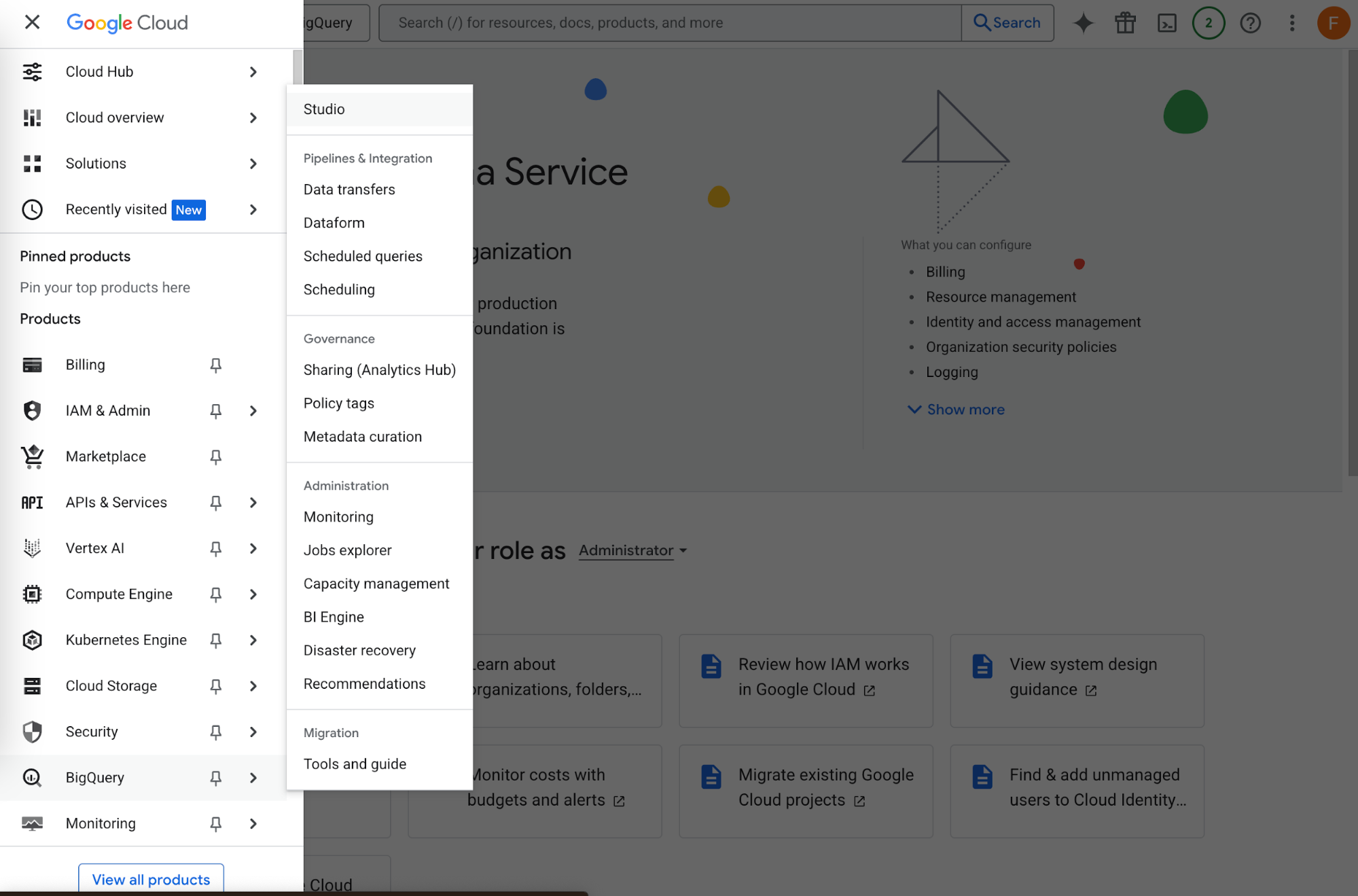Expand the Solutions submenu chevron
Screen dimensions: 1358x896
pos(253,163)
